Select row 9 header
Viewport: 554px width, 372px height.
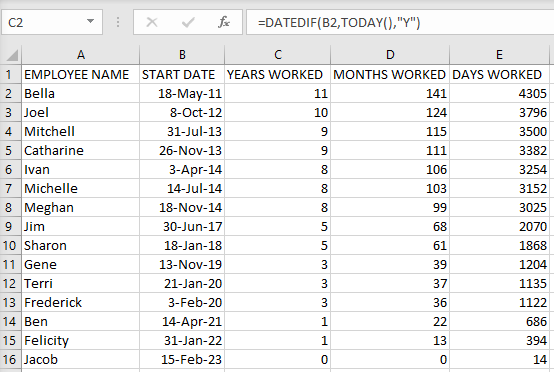pos(10,226)
